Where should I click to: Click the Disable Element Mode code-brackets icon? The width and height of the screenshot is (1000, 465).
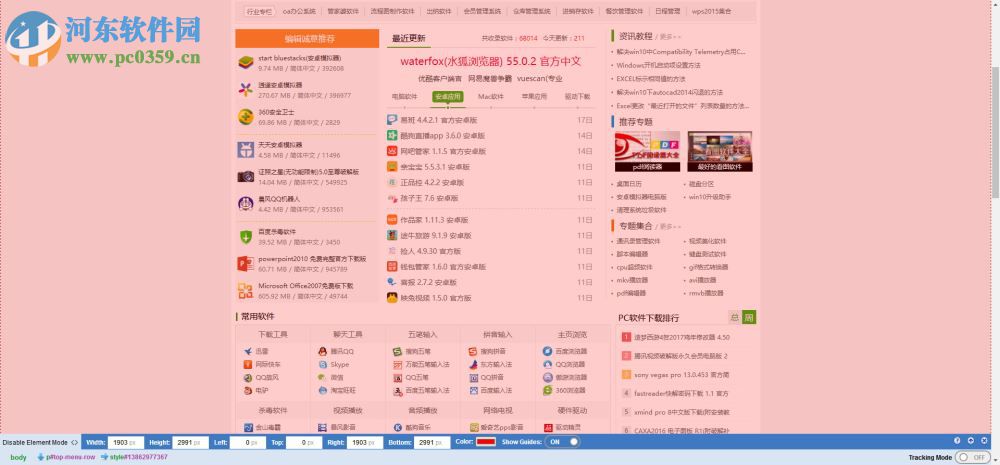(75, 443)
